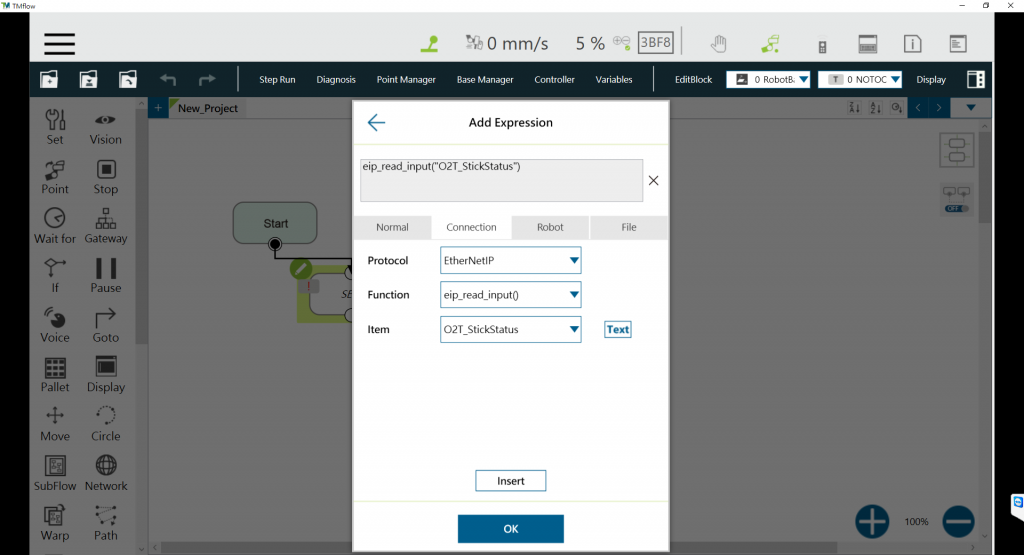
Task: Switch to the Robot tab
Action: point(550,227)
